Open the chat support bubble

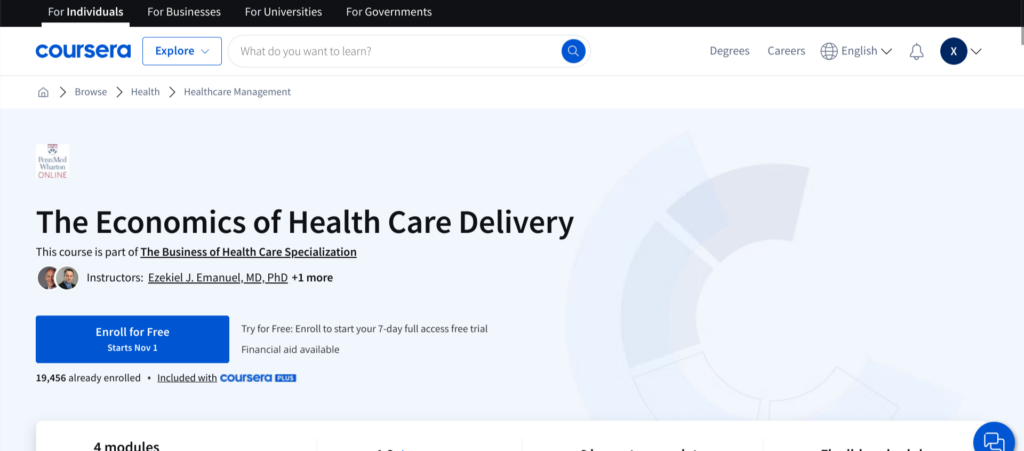click(993, 439)
